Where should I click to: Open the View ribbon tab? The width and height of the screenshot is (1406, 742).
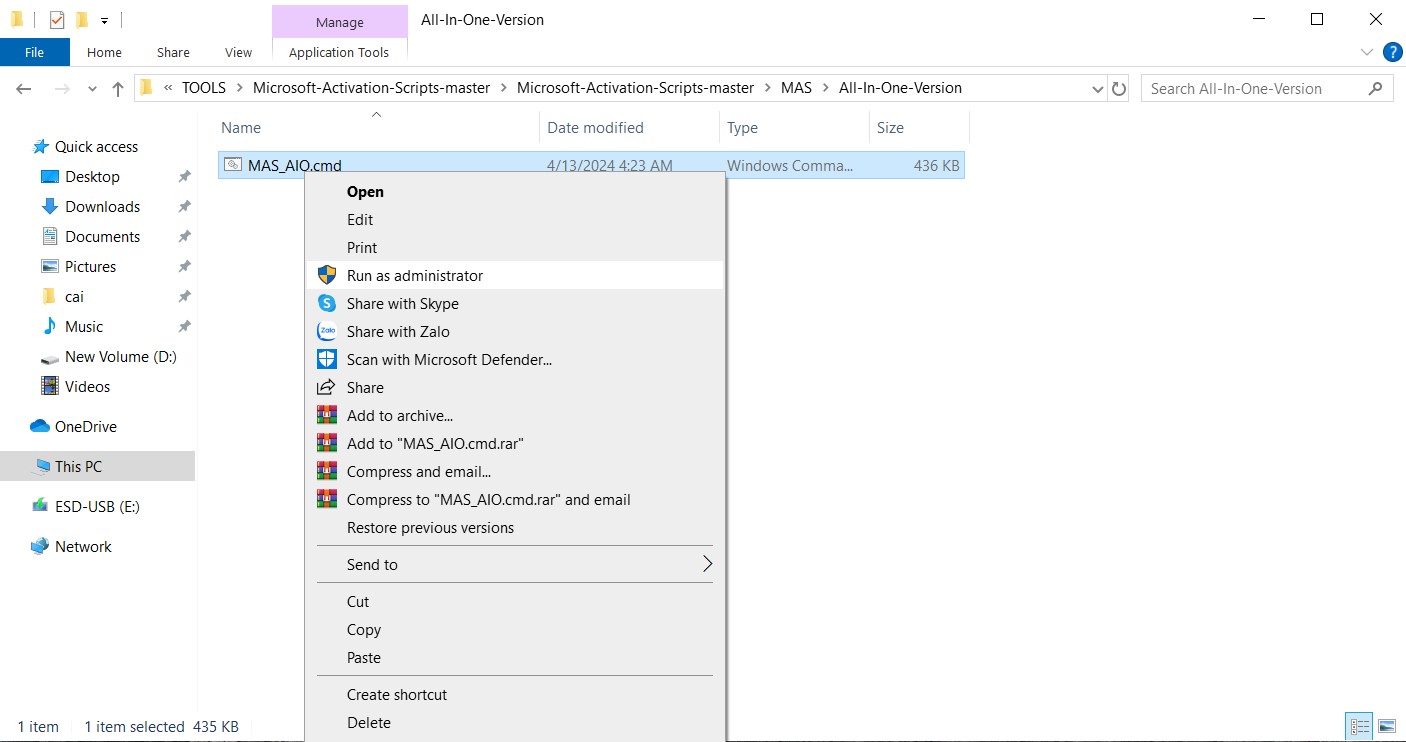point(238,52)
